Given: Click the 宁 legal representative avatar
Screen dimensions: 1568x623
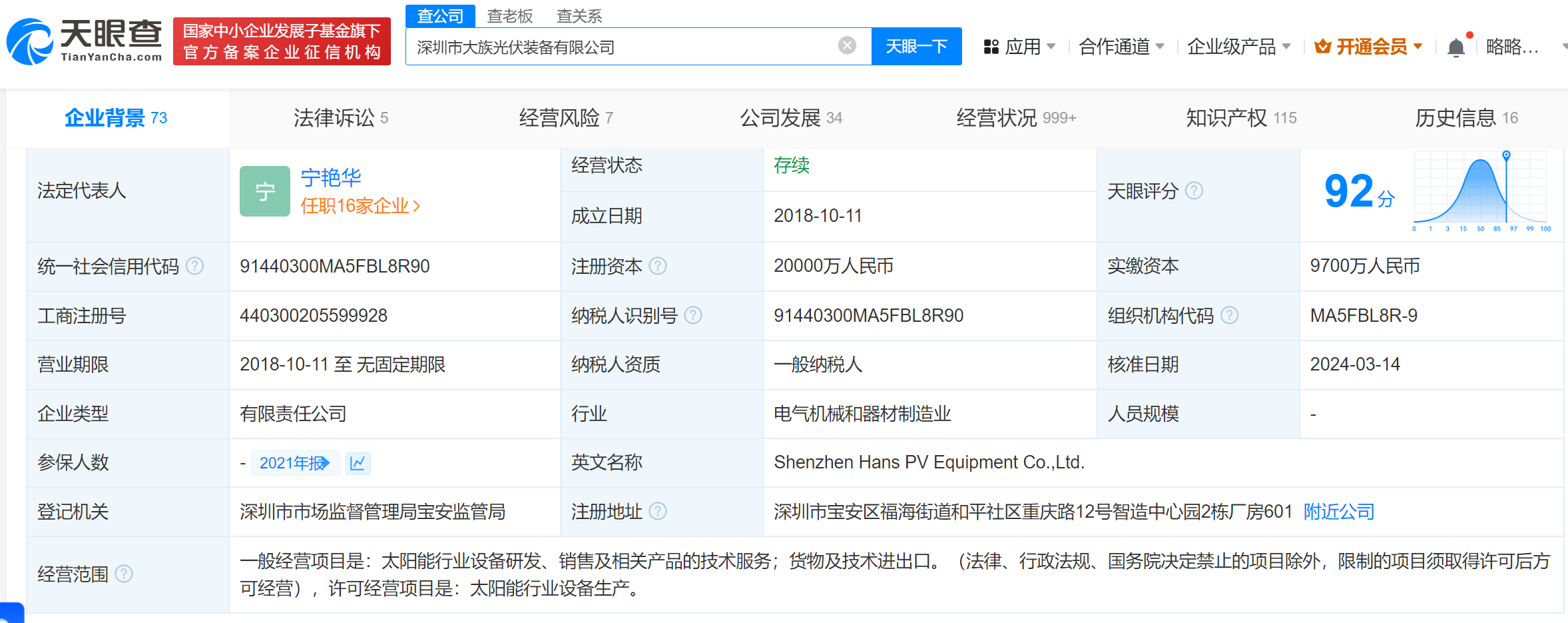Looking at the screenshot, I should (x=264, y=191).
